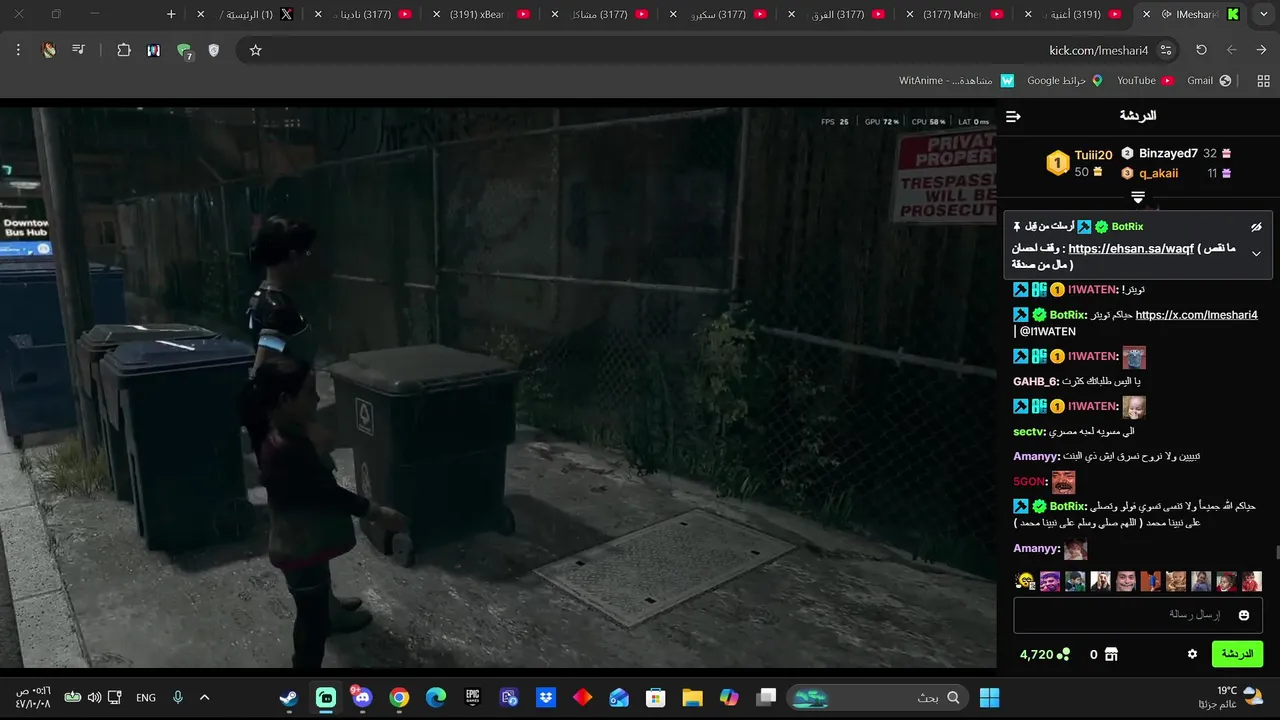Open the ehsan.sa/waqf link in pinned message
The image size is (1280, 720).
tap(1131, 249)
